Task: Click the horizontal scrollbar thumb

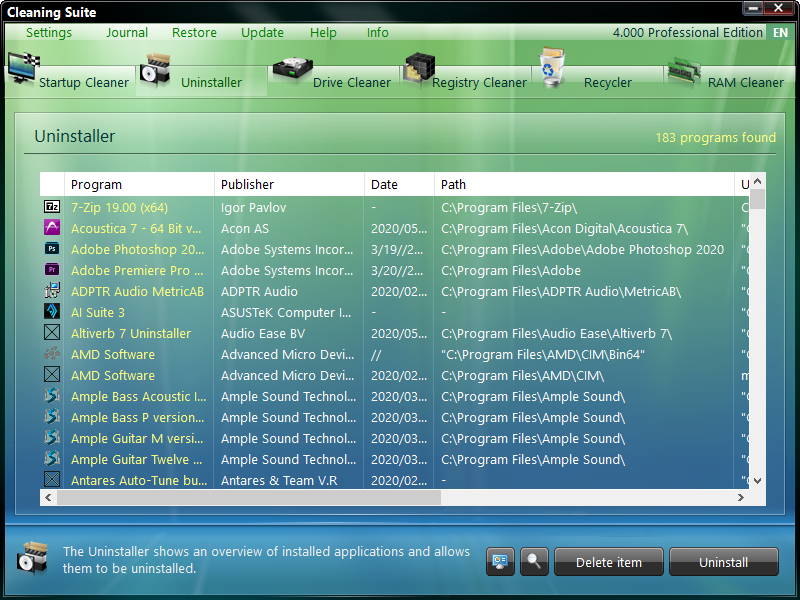Action: [249, 497]
